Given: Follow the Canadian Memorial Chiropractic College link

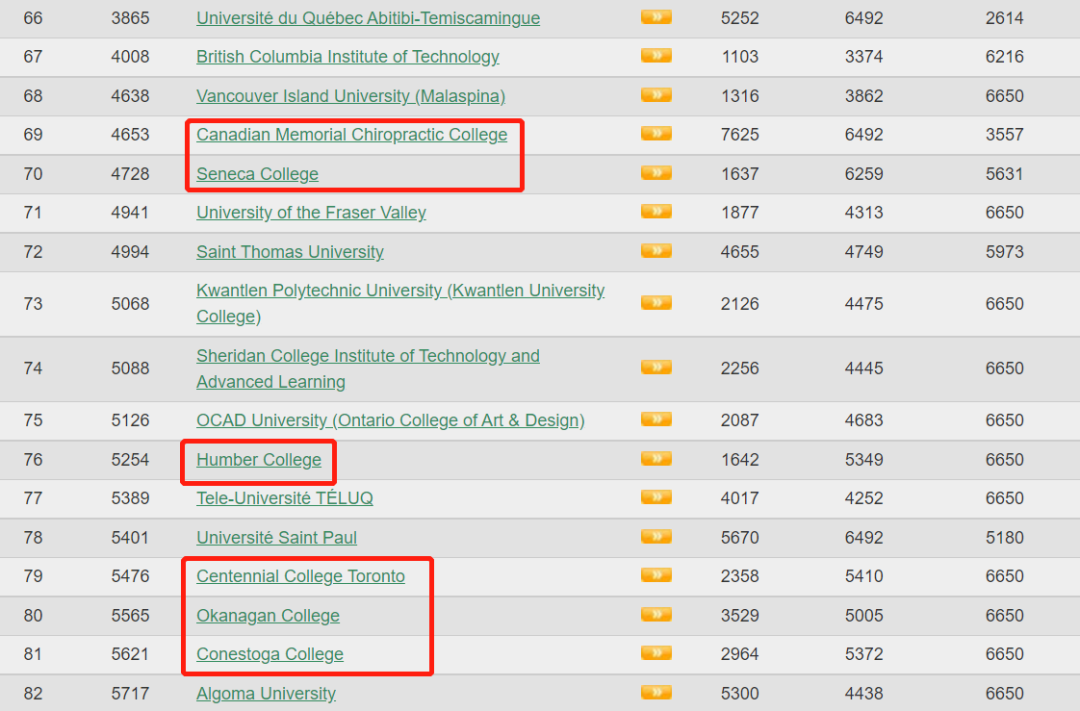Looking at the screenshot, I should coord(352,134).
